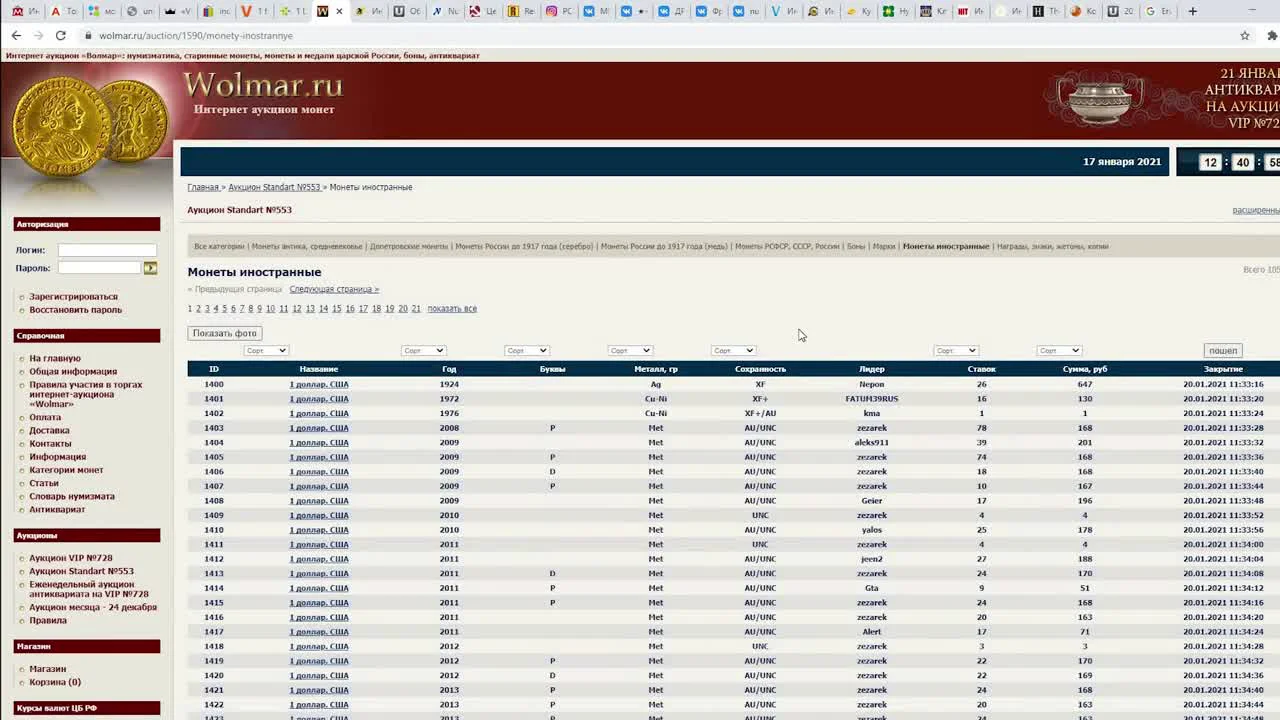Screen dimensions: 1280x720
Task: Open a new browser tab with plus
Action: pyautogui.click(x=1192, y=11)
